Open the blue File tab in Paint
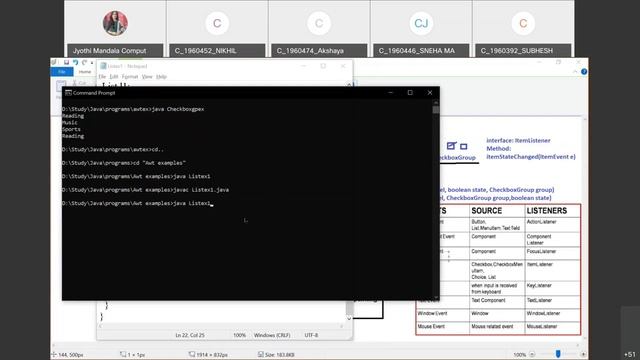640x360 pixels. [x=62, y=72]
